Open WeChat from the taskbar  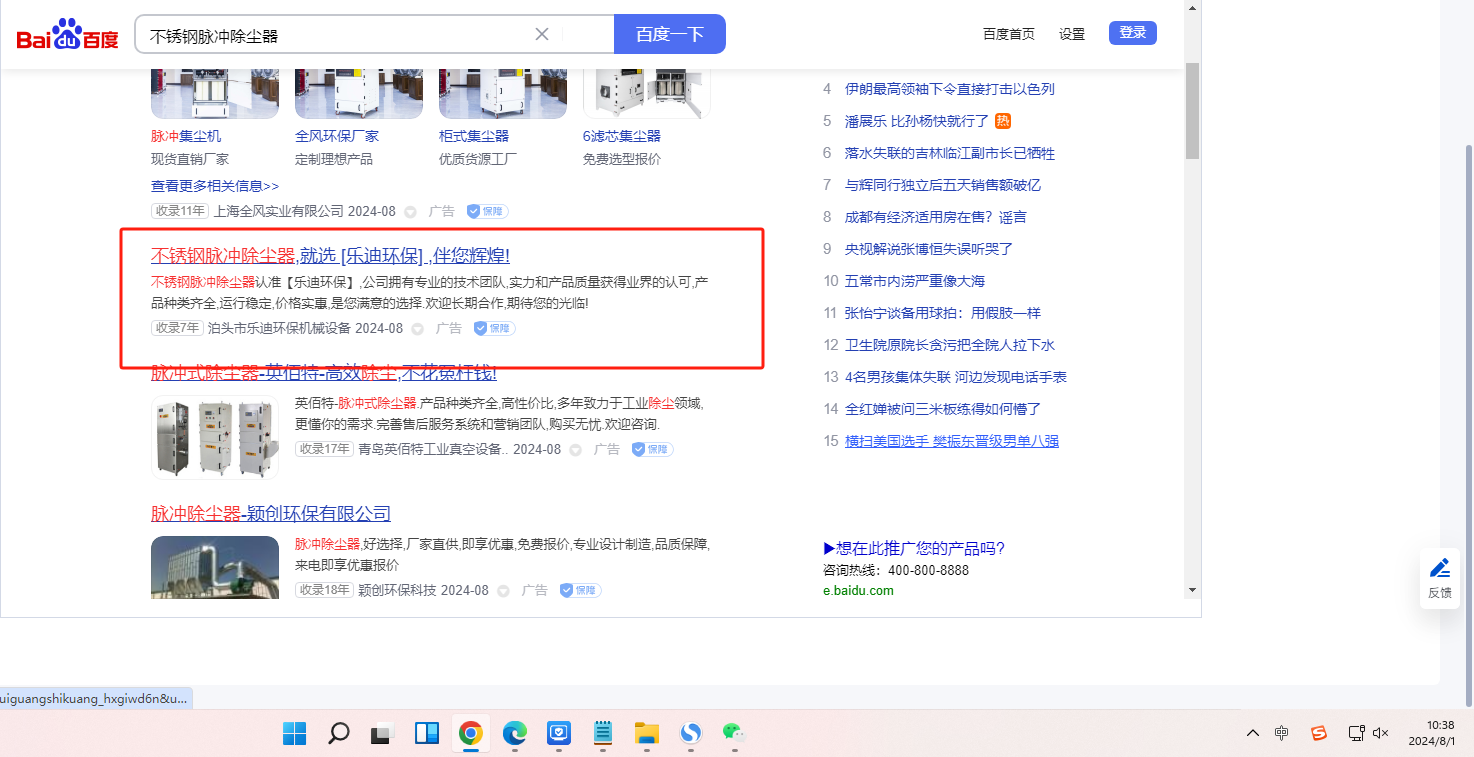(x=735, y=734)
